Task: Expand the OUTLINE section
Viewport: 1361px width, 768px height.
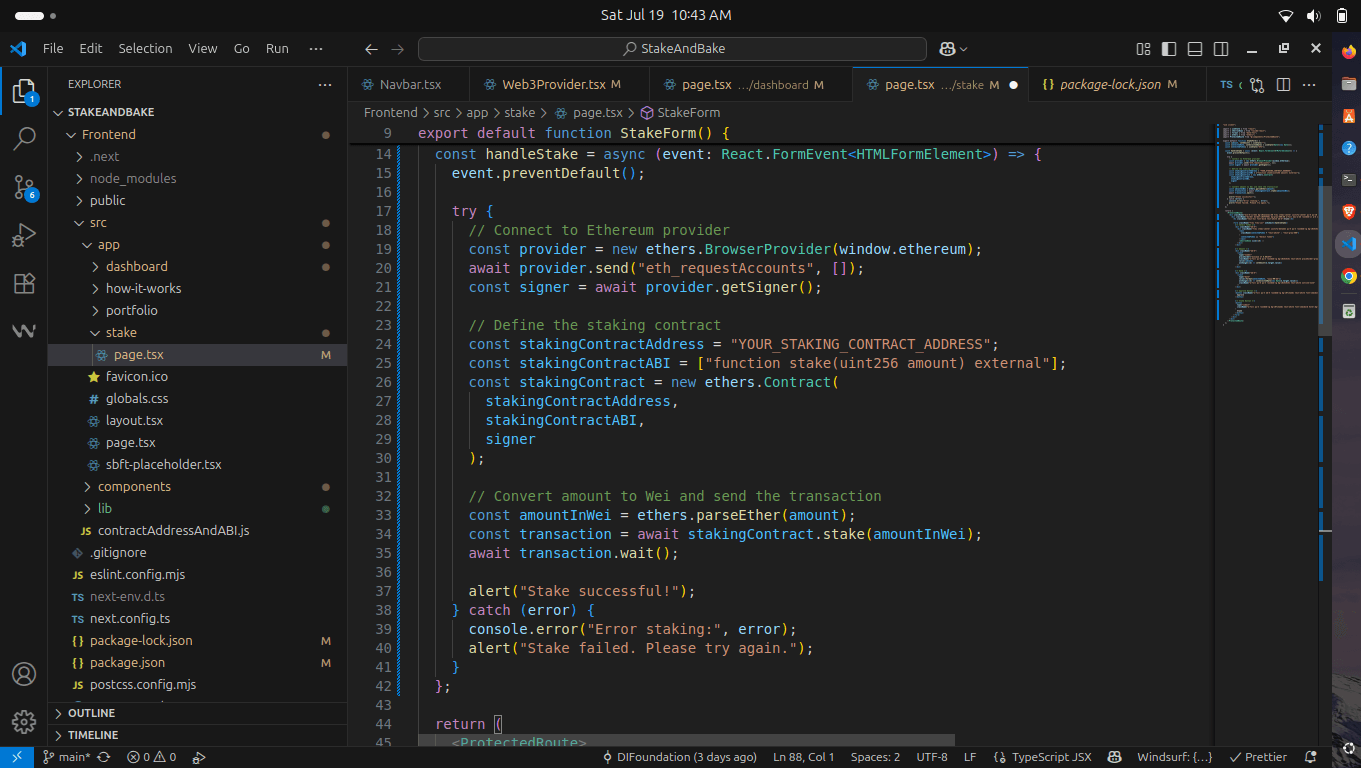Action: [x=91, y=713]
